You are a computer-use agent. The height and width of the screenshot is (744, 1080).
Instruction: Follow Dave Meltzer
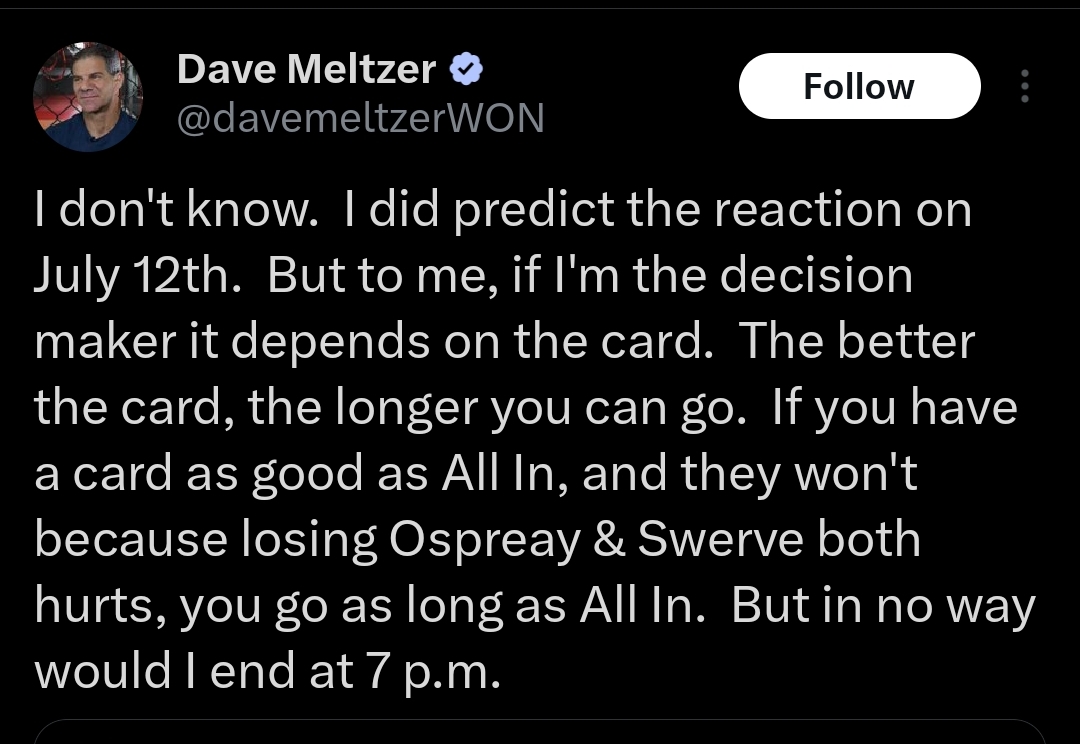(859, 86)
